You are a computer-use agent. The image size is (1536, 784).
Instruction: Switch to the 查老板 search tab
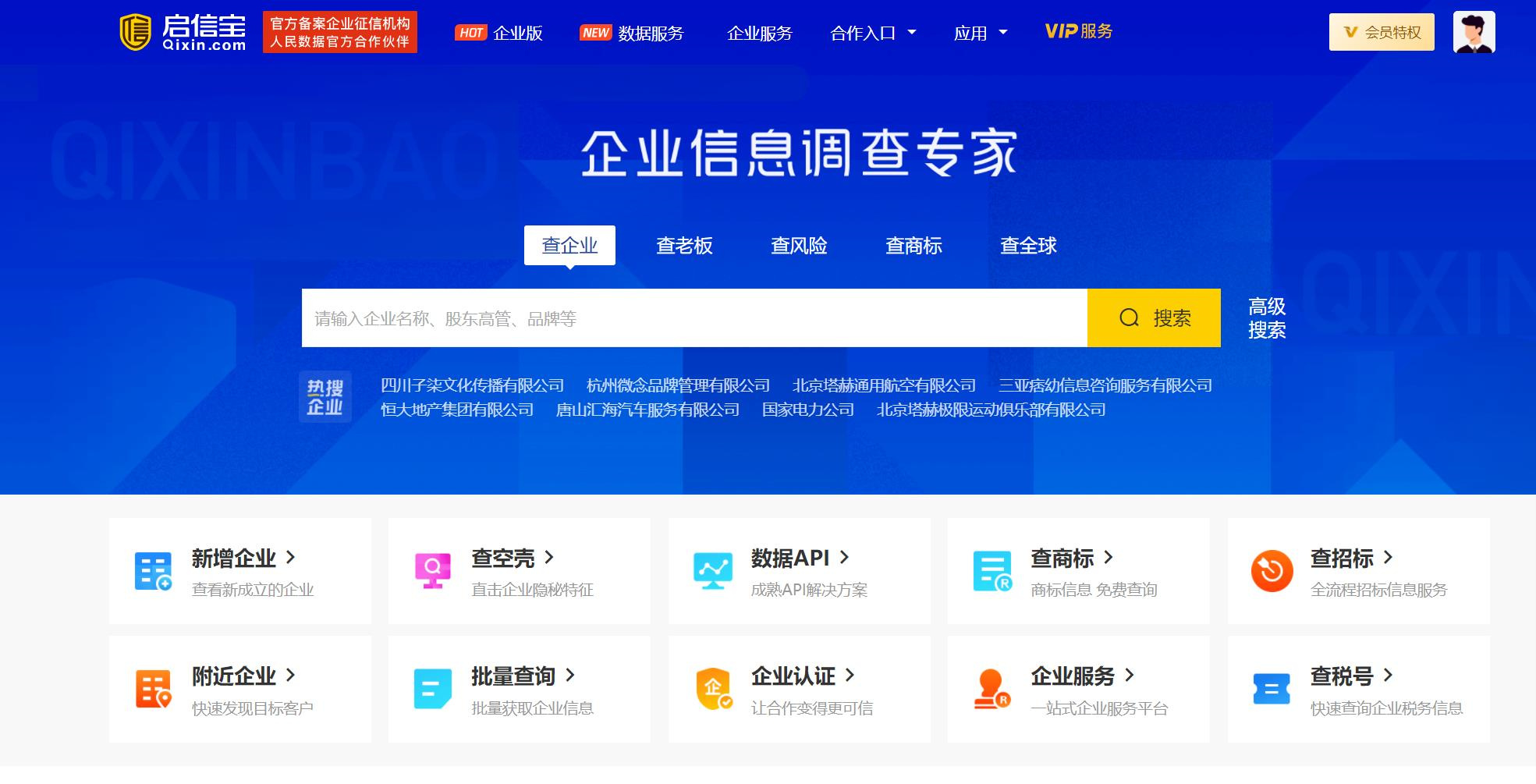click(684, 246)
